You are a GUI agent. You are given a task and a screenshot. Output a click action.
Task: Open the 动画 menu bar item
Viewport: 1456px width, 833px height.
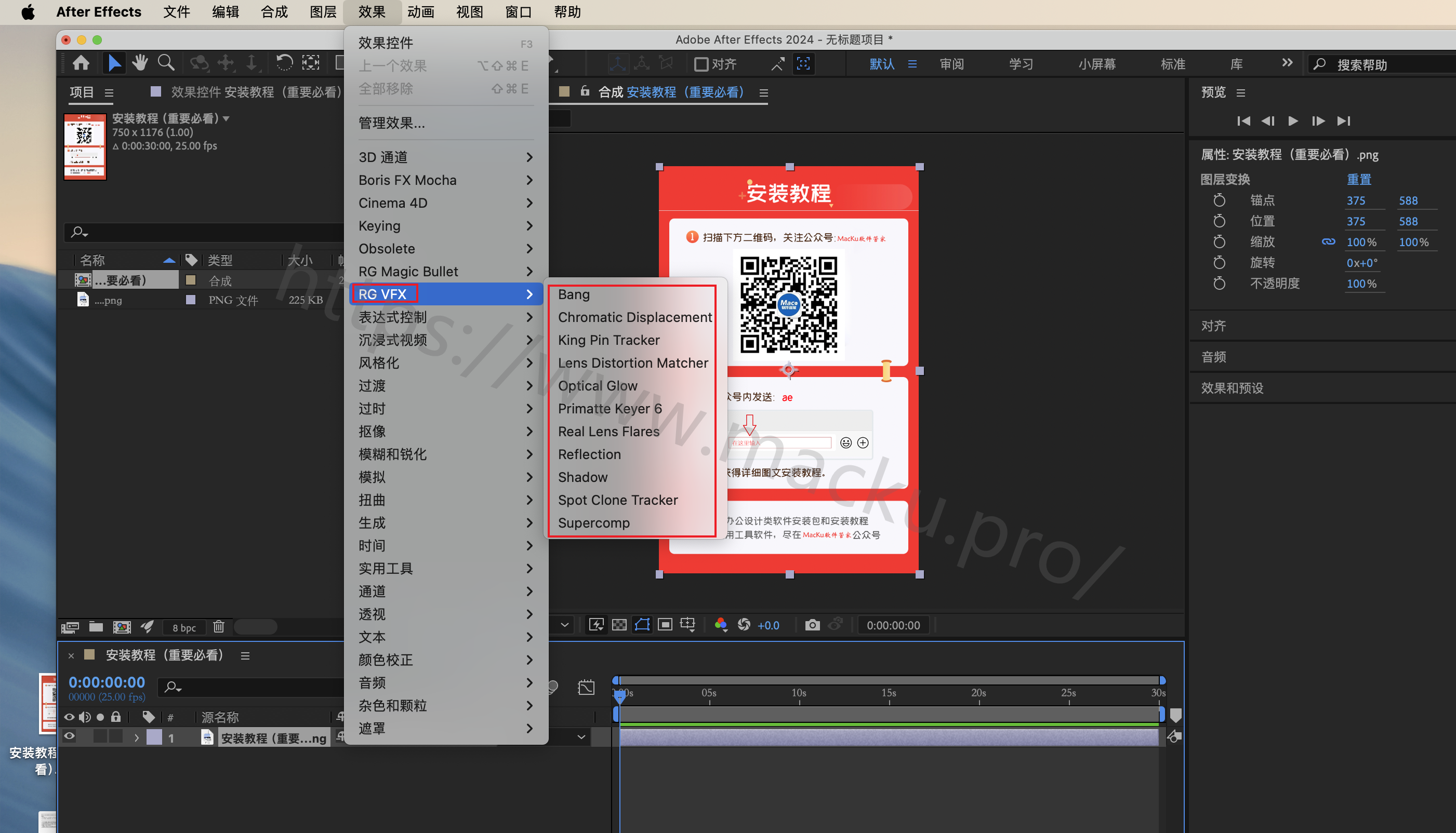[x=421, y=12]
